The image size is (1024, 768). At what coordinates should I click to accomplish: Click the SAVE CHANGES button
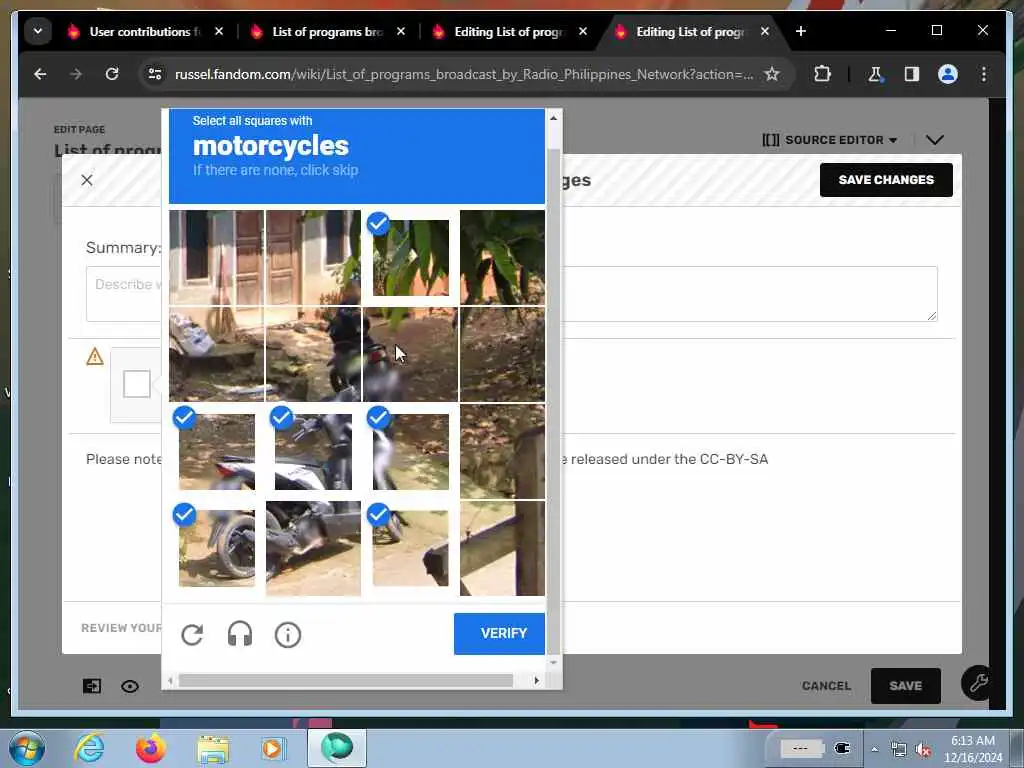(886, 180)
